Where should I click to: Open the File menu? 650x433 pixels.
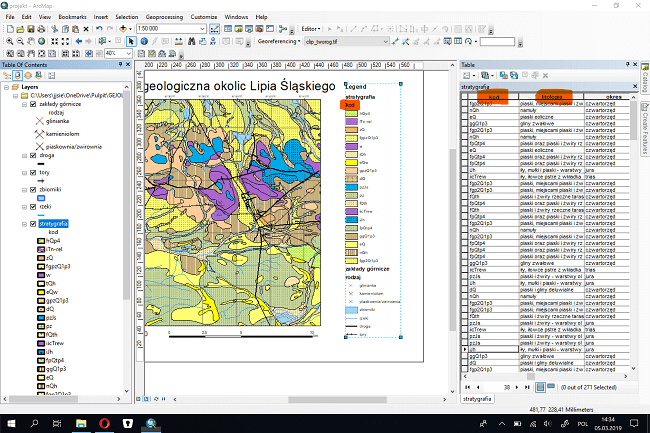click(10, 17)
